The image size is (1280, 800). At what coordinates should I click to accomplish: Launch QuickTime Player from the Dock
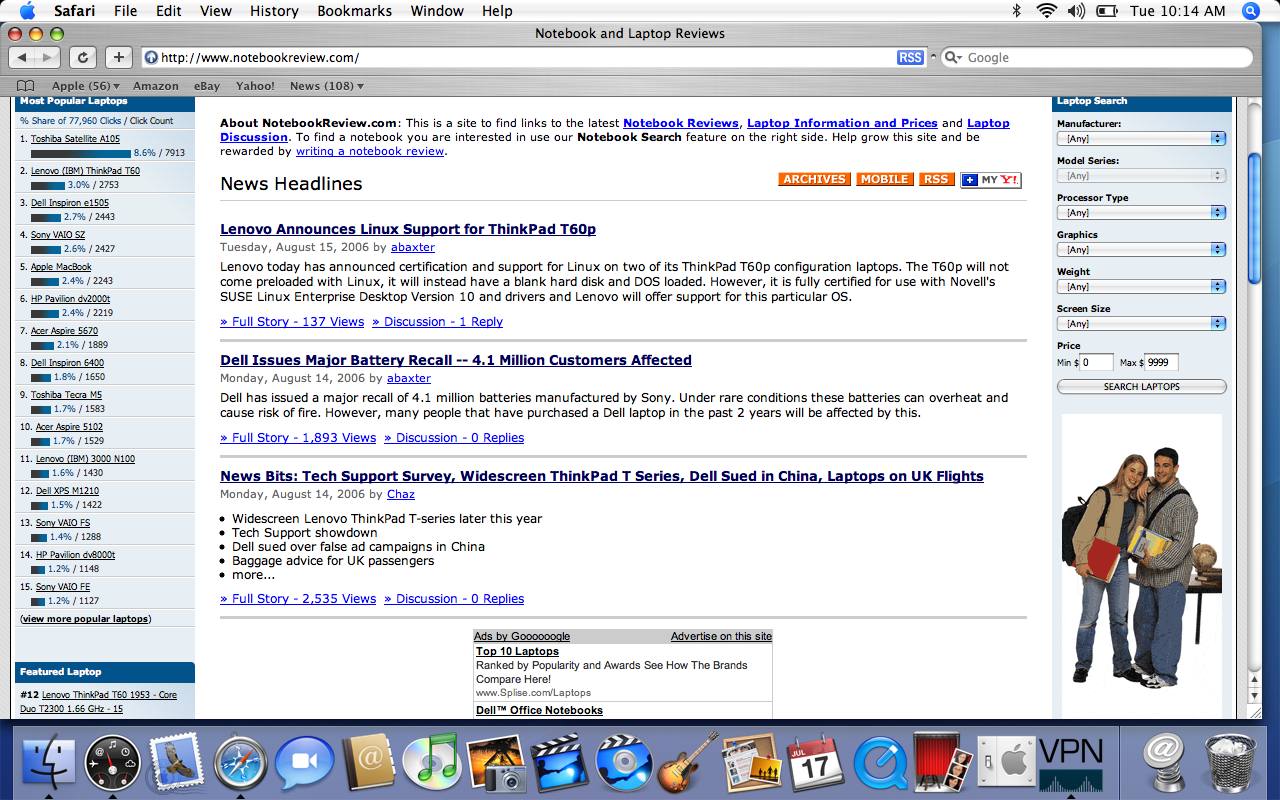coord(880,764)
